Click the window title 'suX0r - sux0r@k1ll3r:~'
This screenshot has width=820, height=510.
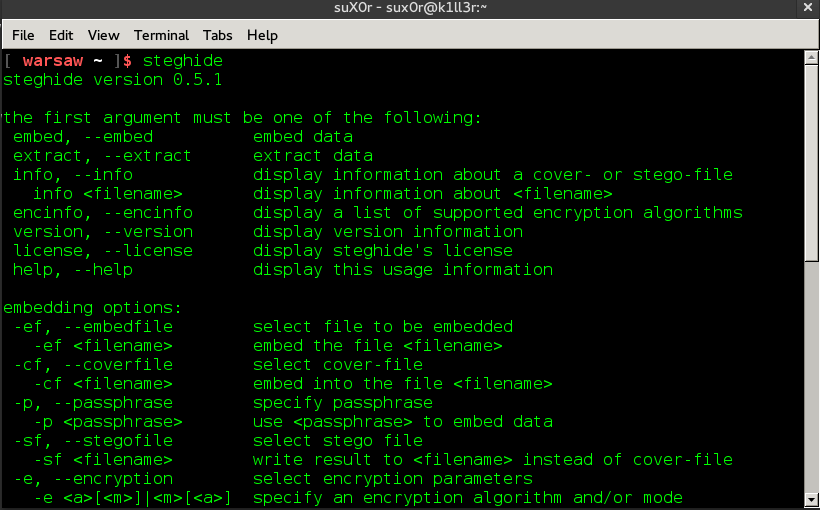pos(410,7)
